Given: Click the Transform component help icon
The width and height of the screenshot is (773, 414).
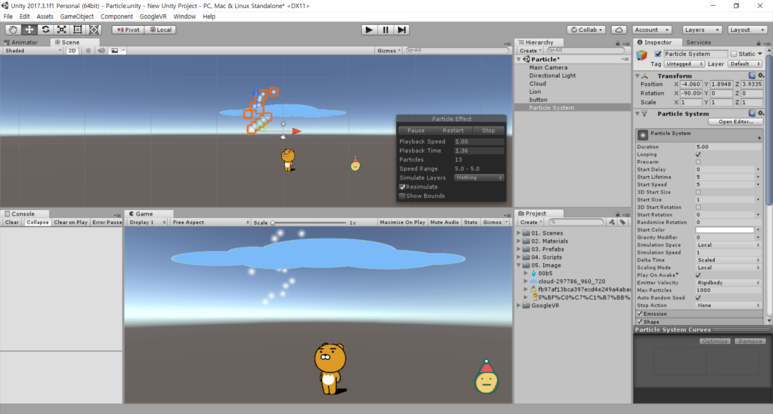Looking at the screenshot, I should point(752,75).
